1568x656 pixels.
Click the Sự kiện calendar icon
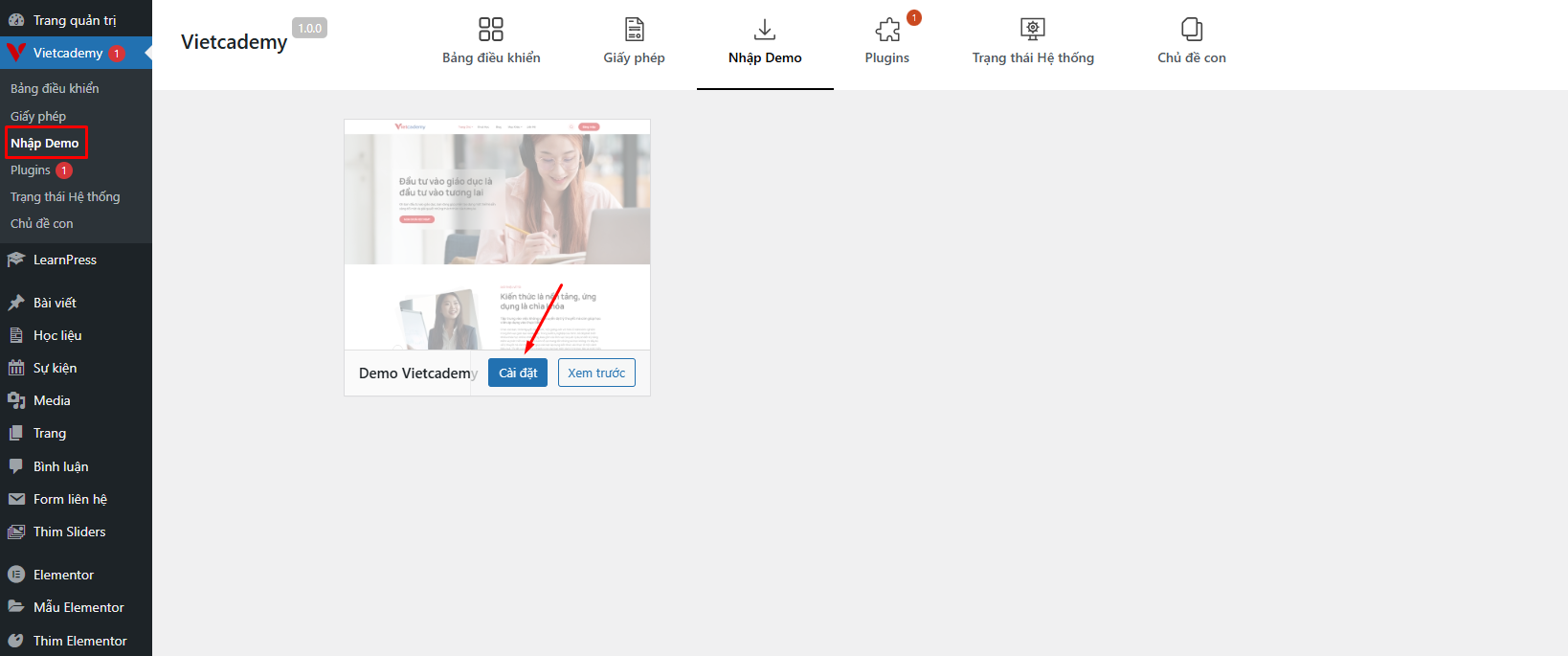coord(16,368)
